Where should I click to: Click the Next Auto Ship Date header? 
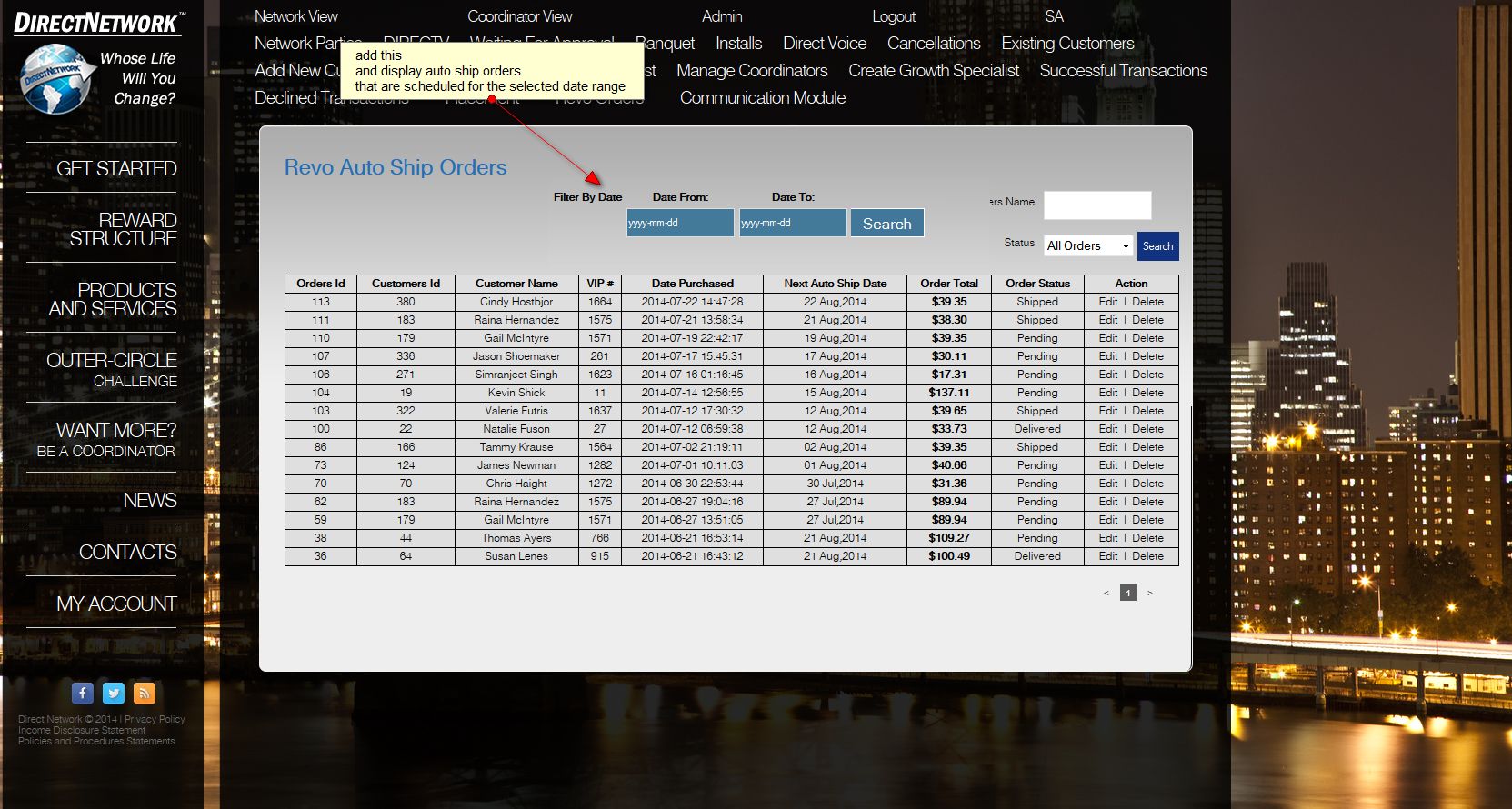[x=836, y=284]
